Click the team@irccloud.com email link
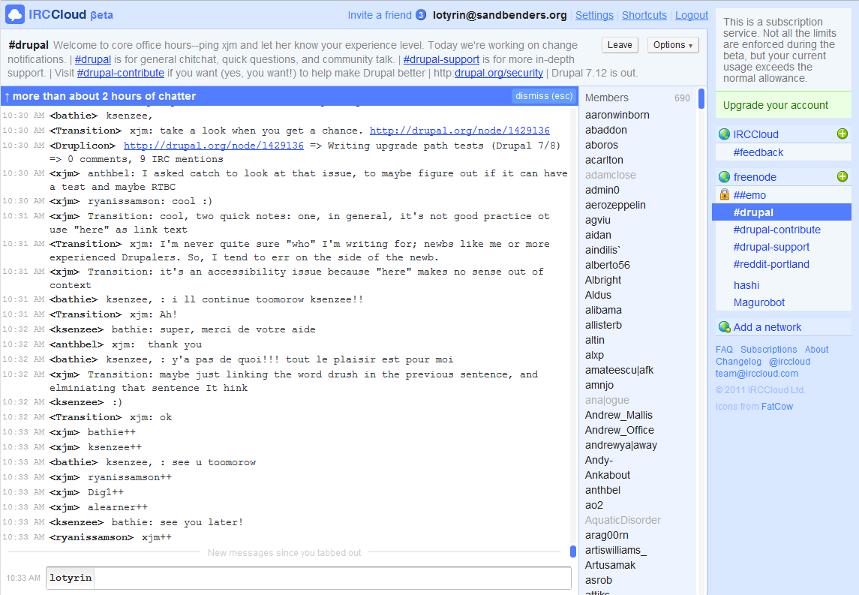Viewport: 859px width, 595px height. pos(757,374)
